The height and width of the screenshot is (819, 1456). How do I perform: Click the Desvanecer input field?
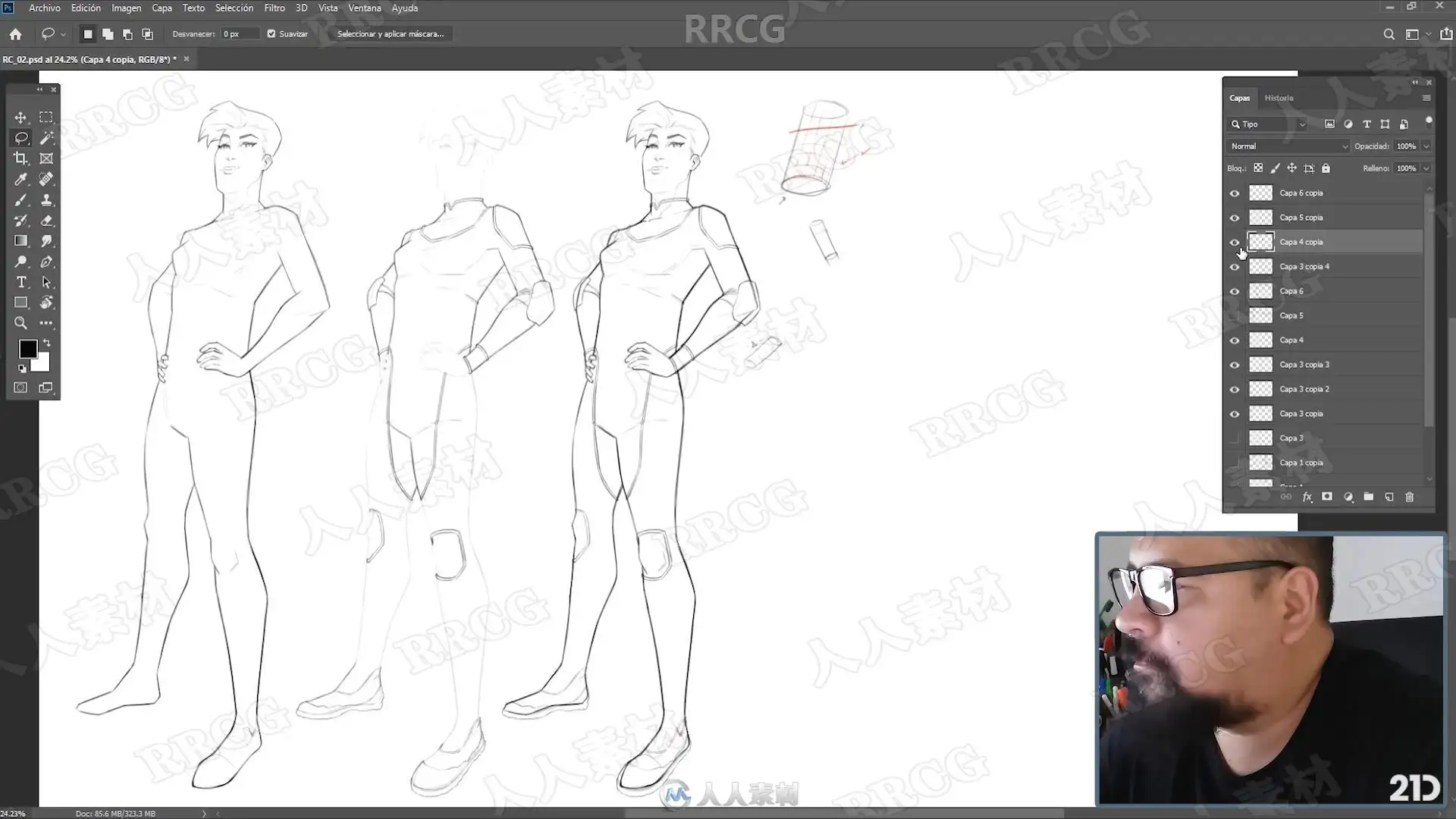click(239, 34)
